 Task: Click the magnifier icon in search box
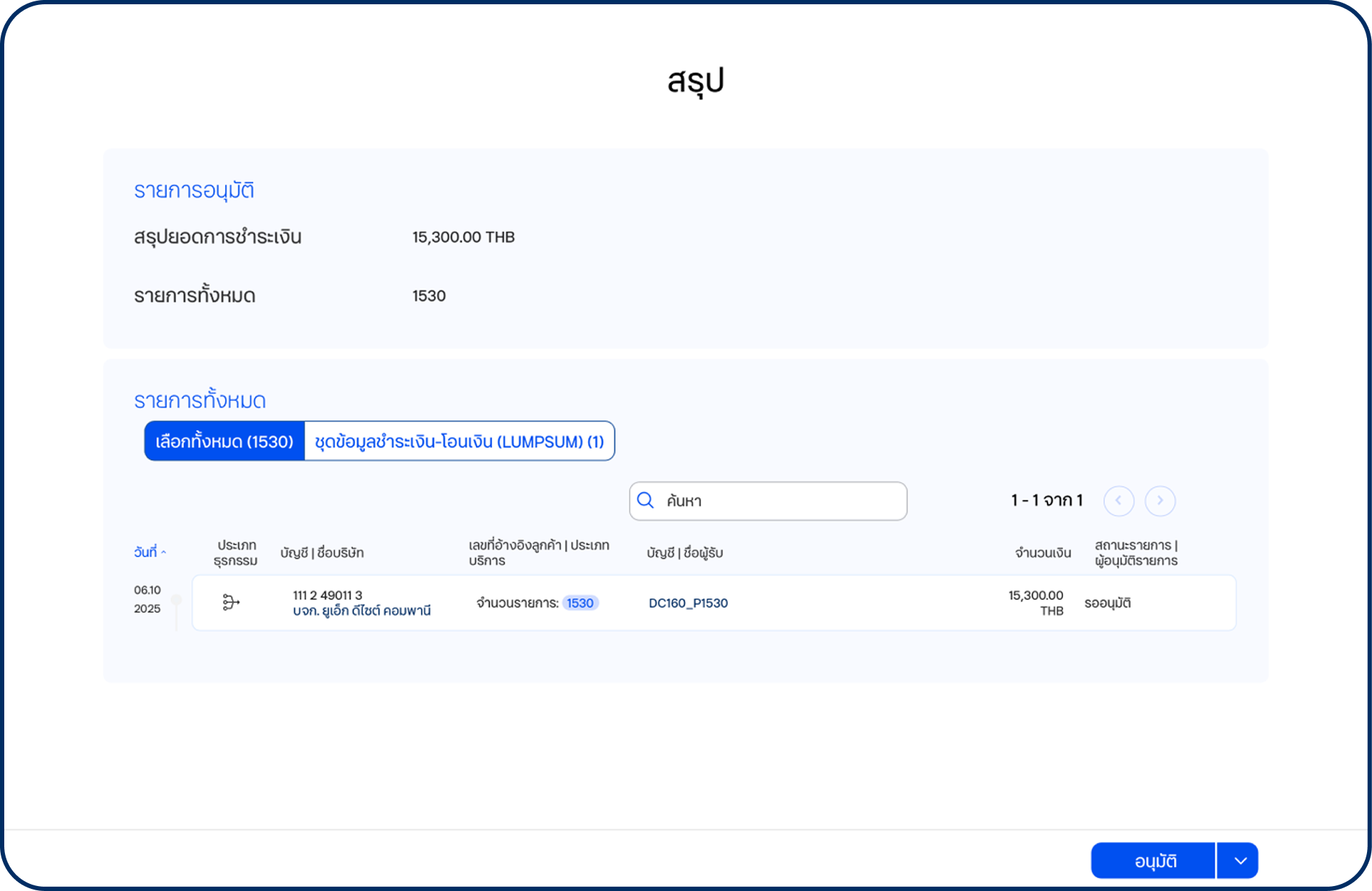point(645,501)
